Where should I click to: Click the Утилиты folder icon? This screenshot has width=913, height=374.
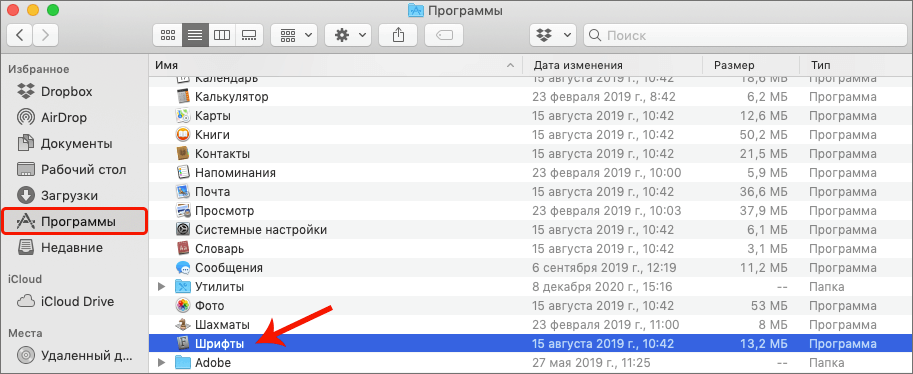183,287
